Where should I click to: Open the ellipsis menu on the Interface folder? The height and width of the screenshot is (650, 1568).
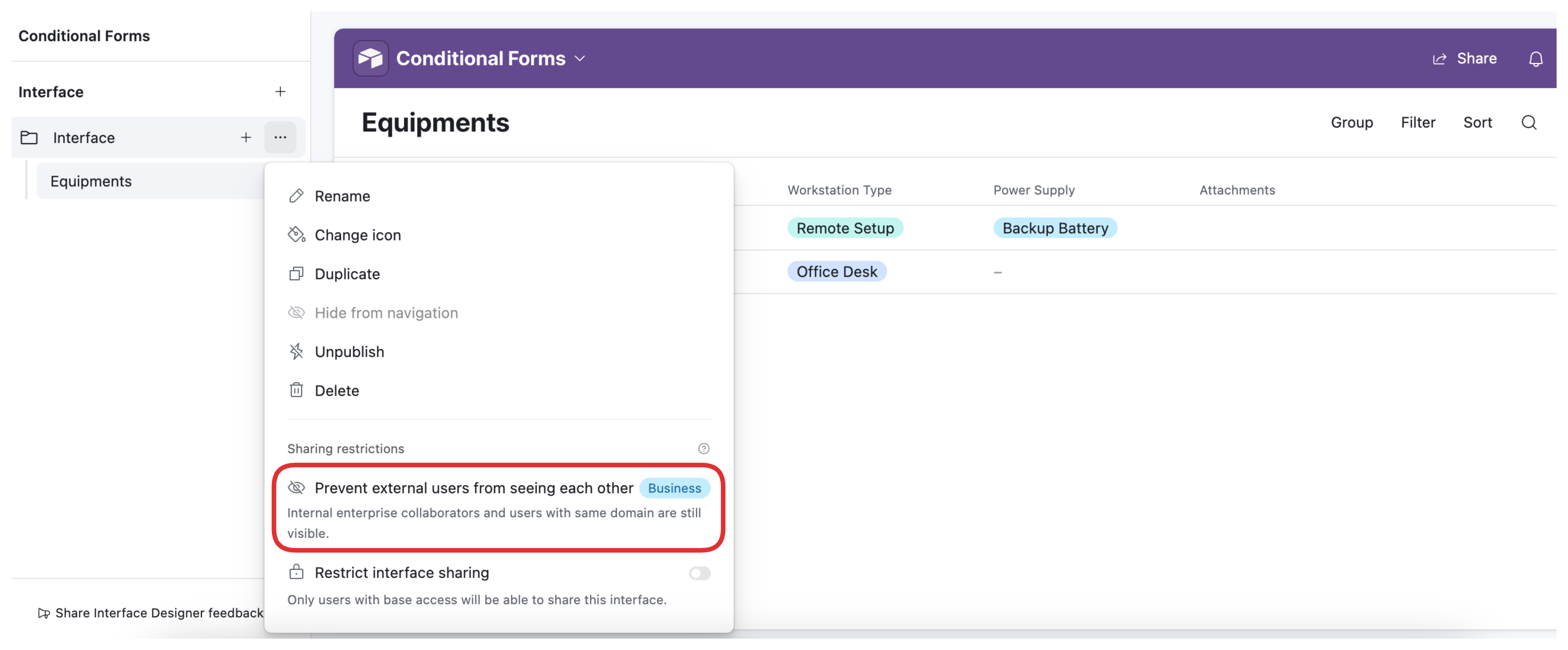point(281,137)
